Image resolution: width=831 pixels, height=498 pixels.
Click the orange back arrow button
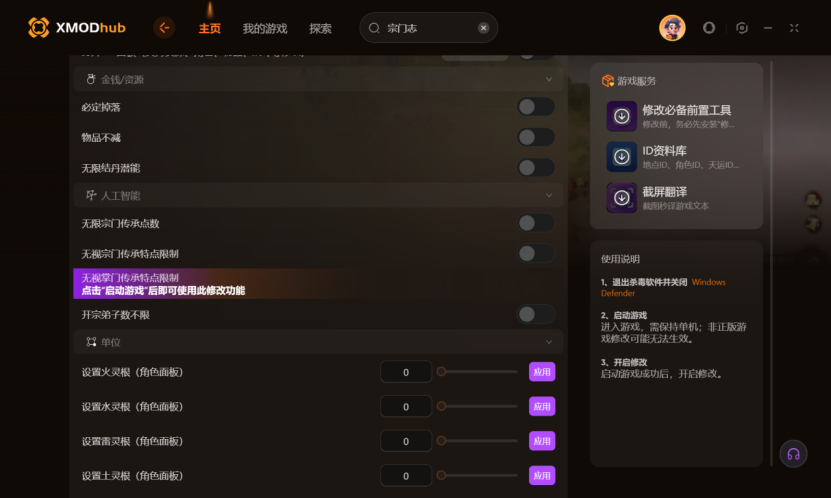click(x=164, y=28)
